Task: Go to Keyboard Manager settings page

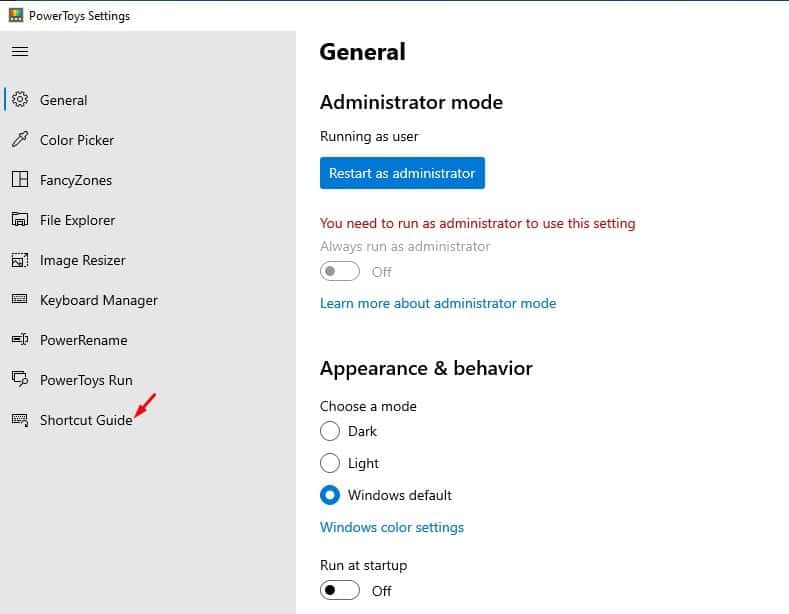Action: click(x=99, y=300)
